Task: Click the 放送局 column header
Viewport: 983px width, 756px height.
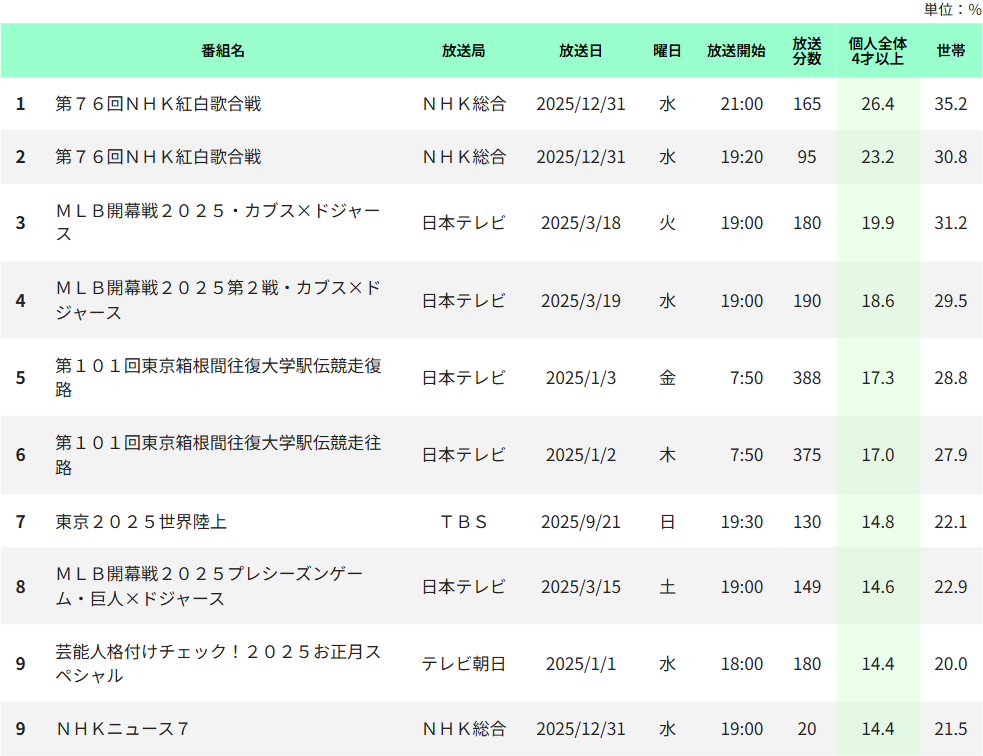Action: coord(463,51)
